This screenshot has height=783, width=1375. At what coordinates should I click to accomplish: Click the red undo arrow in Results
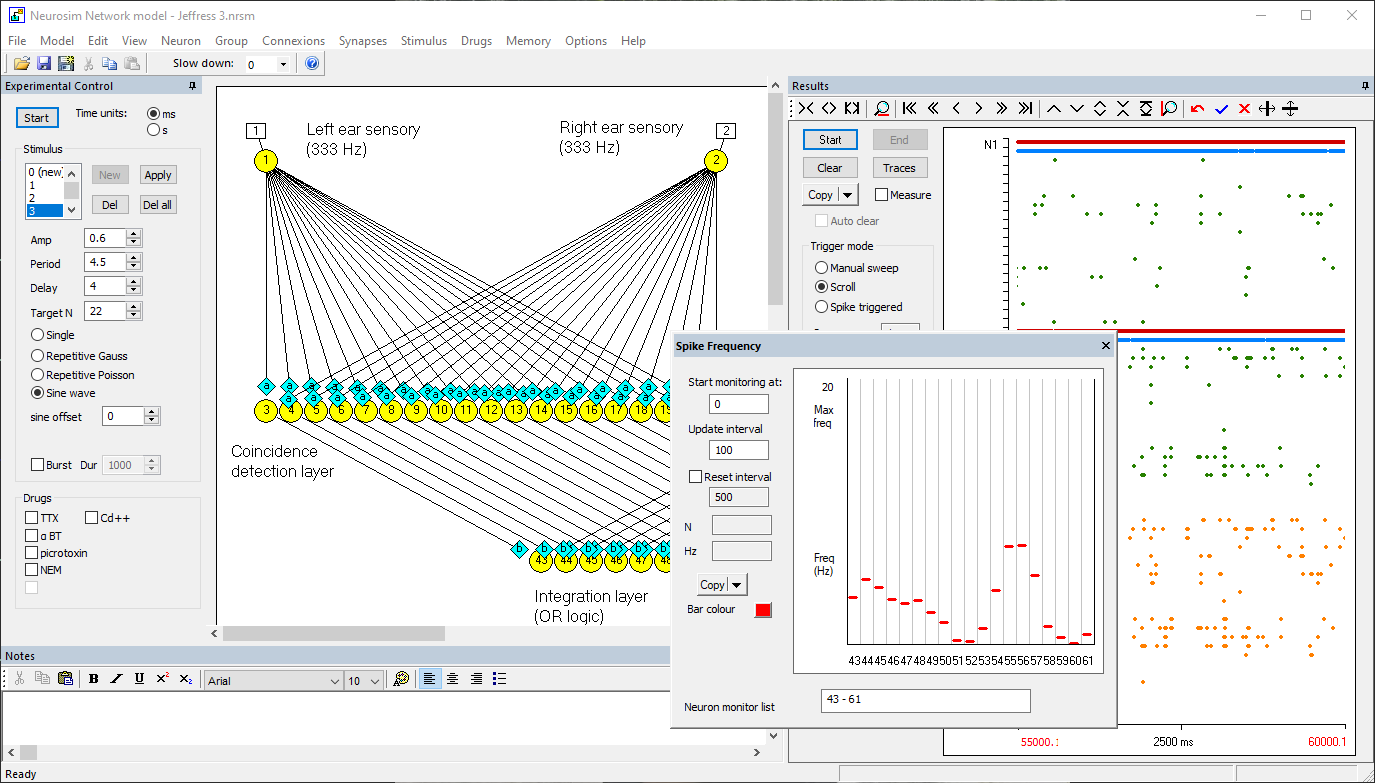click(1198, 109)
